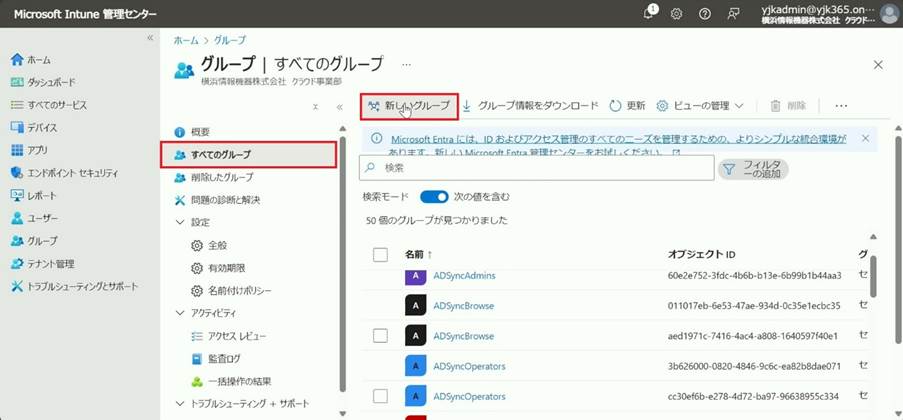Image resolution: width=903 pixels, height=420 pixels.
Task: Click グループ情報をダウンロード button
Action: 530,106
